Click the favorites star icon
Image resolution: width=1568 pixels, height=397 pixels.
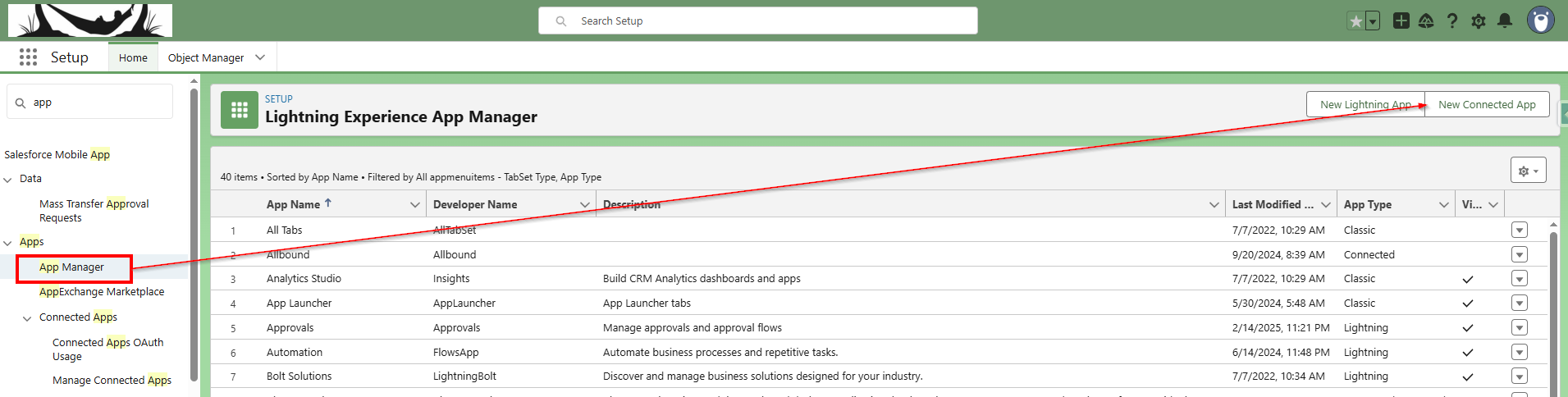tap(1356, 21)
